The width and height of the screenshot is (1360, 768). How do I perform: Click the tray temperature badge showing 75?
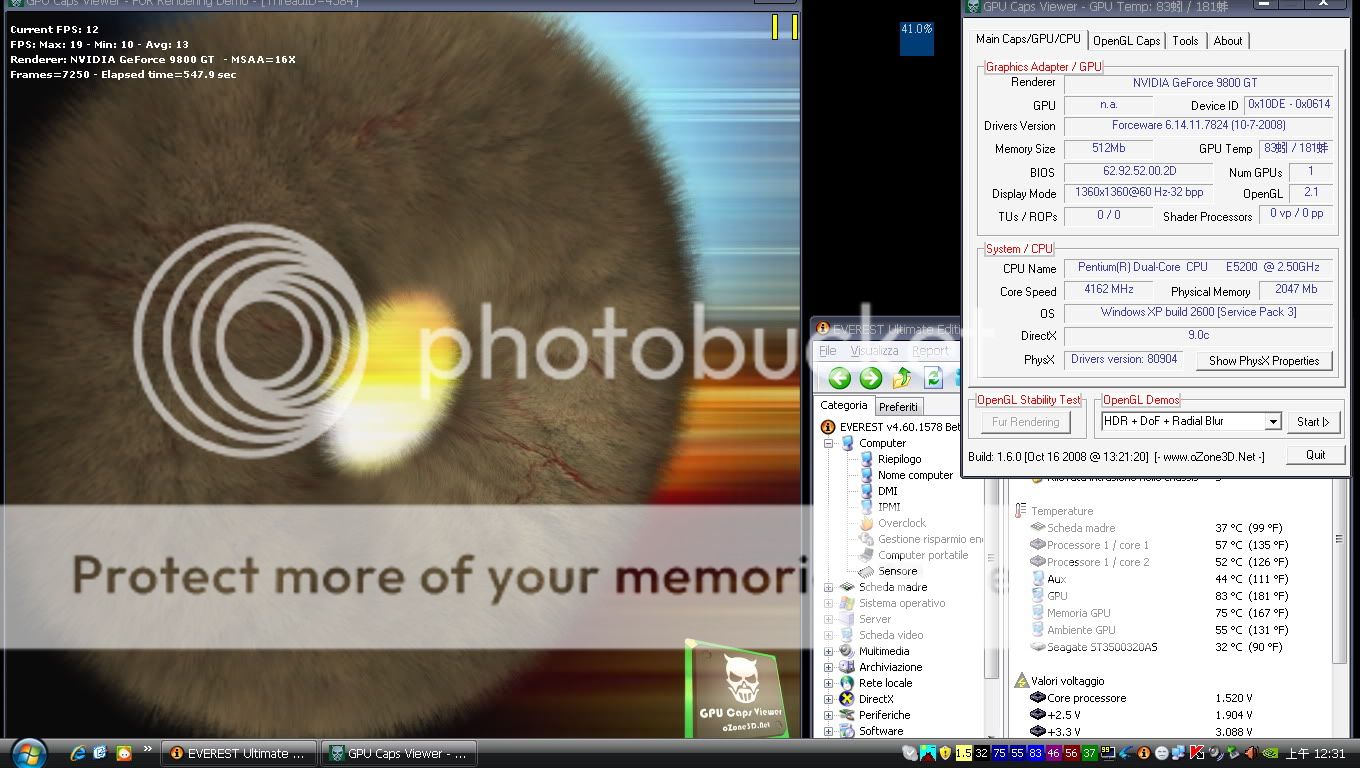coord(1000,753)
